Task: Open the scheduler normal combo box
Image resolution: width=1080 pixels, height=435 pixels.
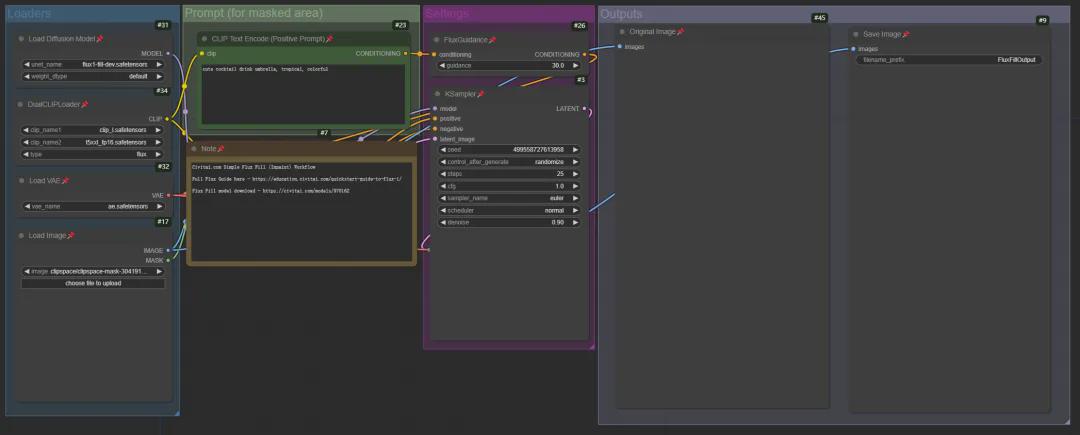Action: click(x=509, y=210)
